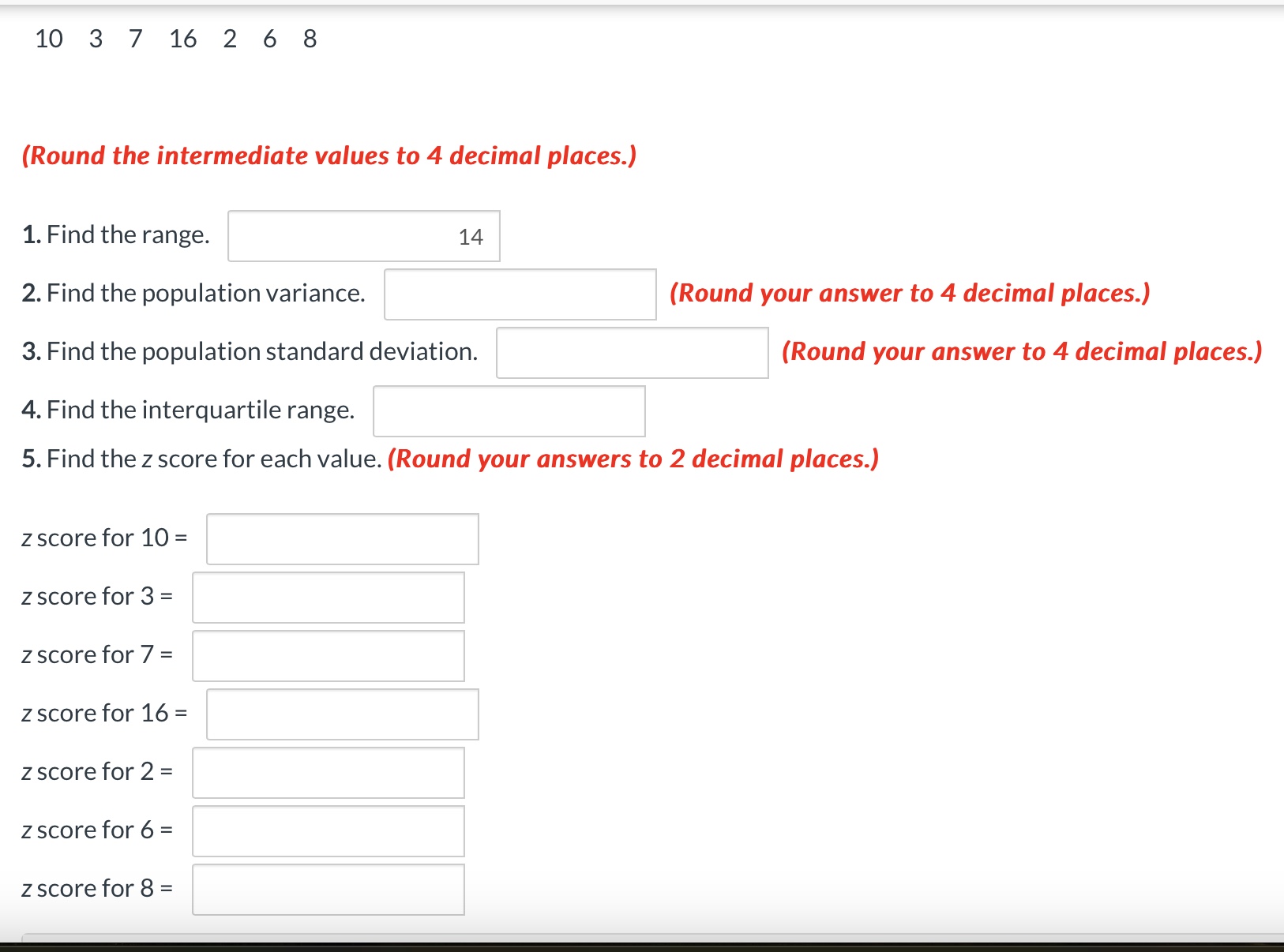The image size is (1284, 952).
Task: Click the data value 10 in the list
Action: [x=48, y=38]
